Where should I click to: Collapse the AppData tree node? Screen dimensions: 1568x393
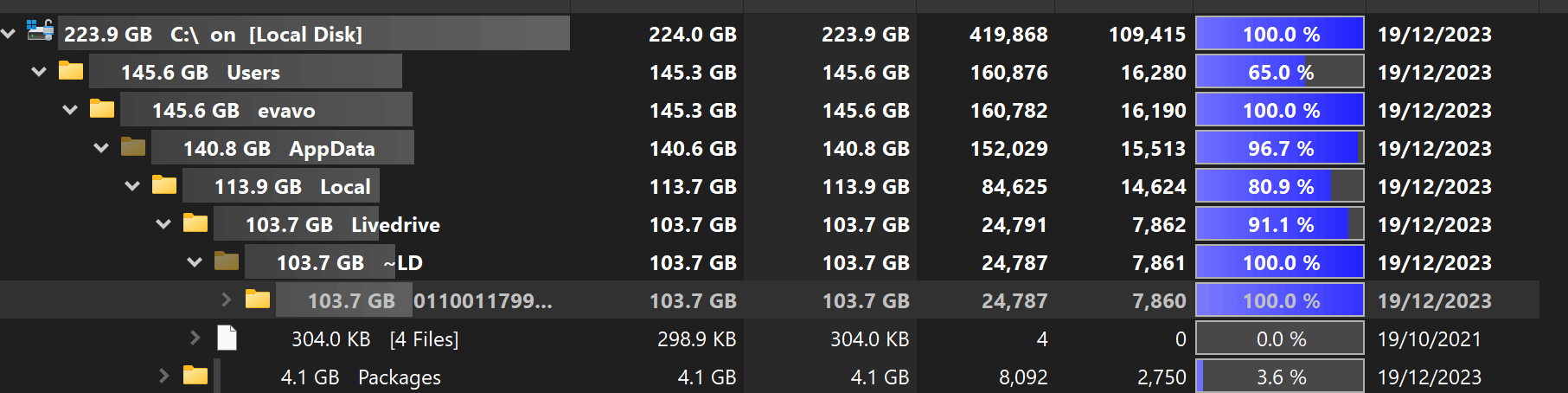click(101, 148)
